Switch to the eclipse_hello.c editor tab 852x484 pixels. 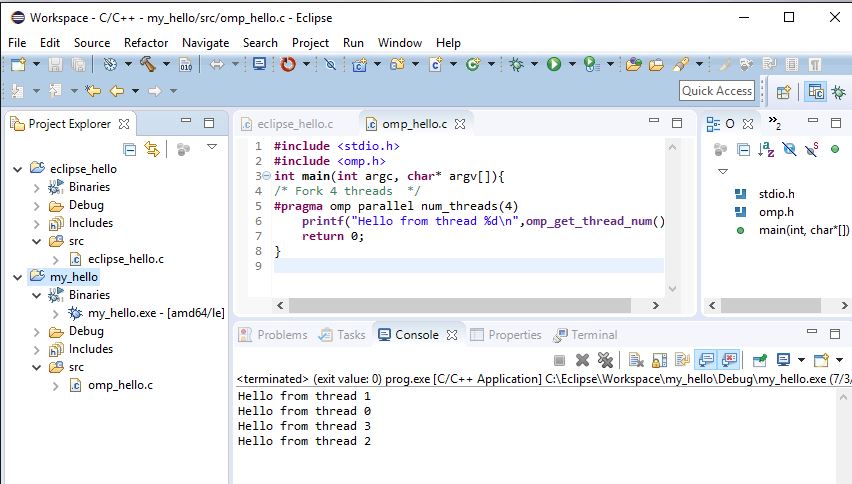click(295, 124)
